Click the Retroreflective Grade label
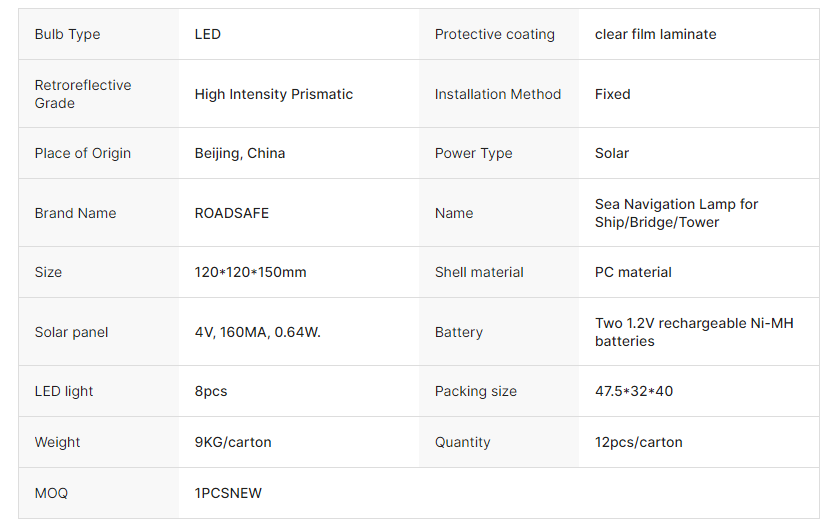This screenshot has width=830, height=529. coord(82,94)
